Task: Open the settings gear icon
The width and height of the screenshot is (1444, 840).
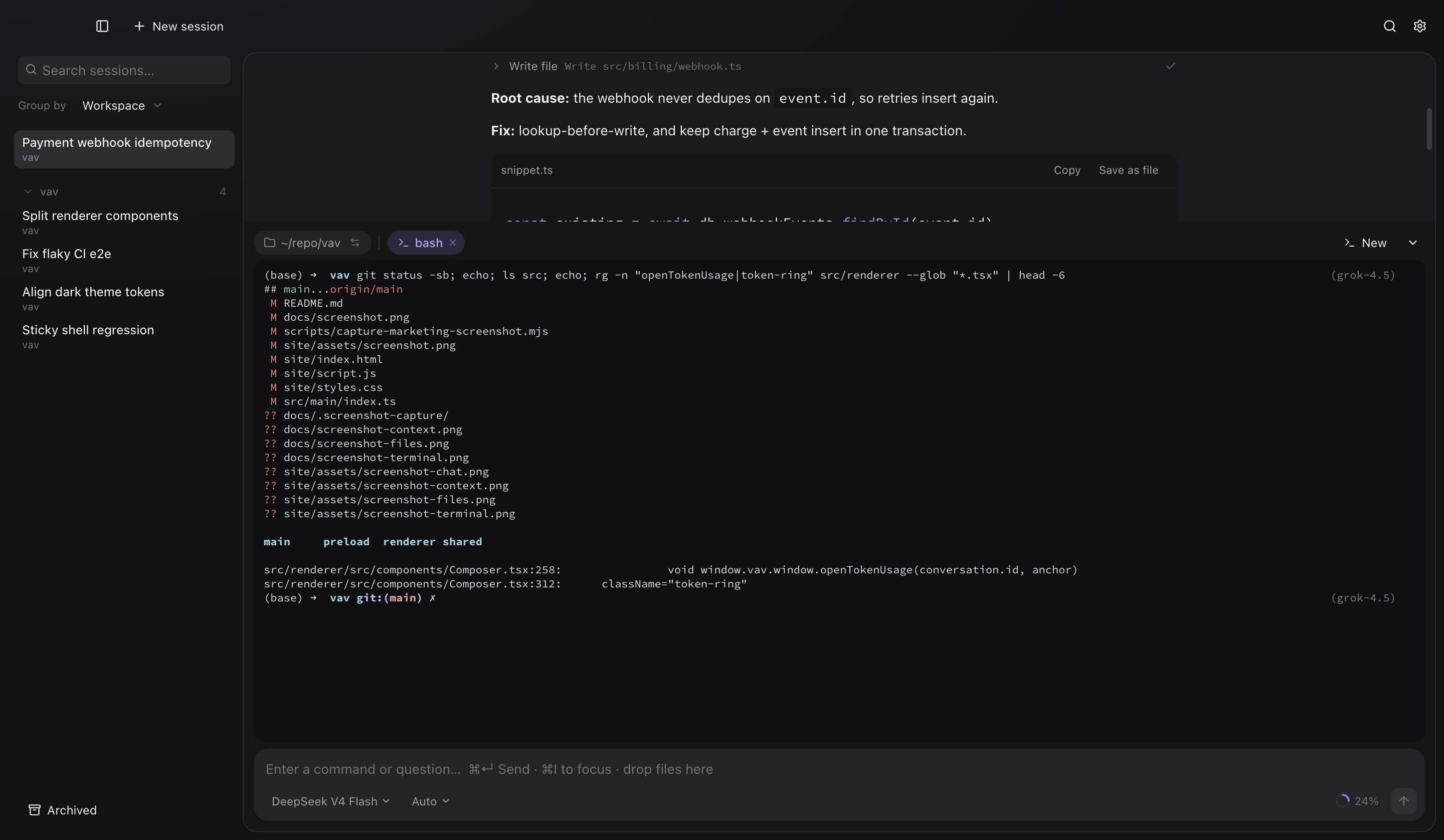Action: click(1419, 27)
